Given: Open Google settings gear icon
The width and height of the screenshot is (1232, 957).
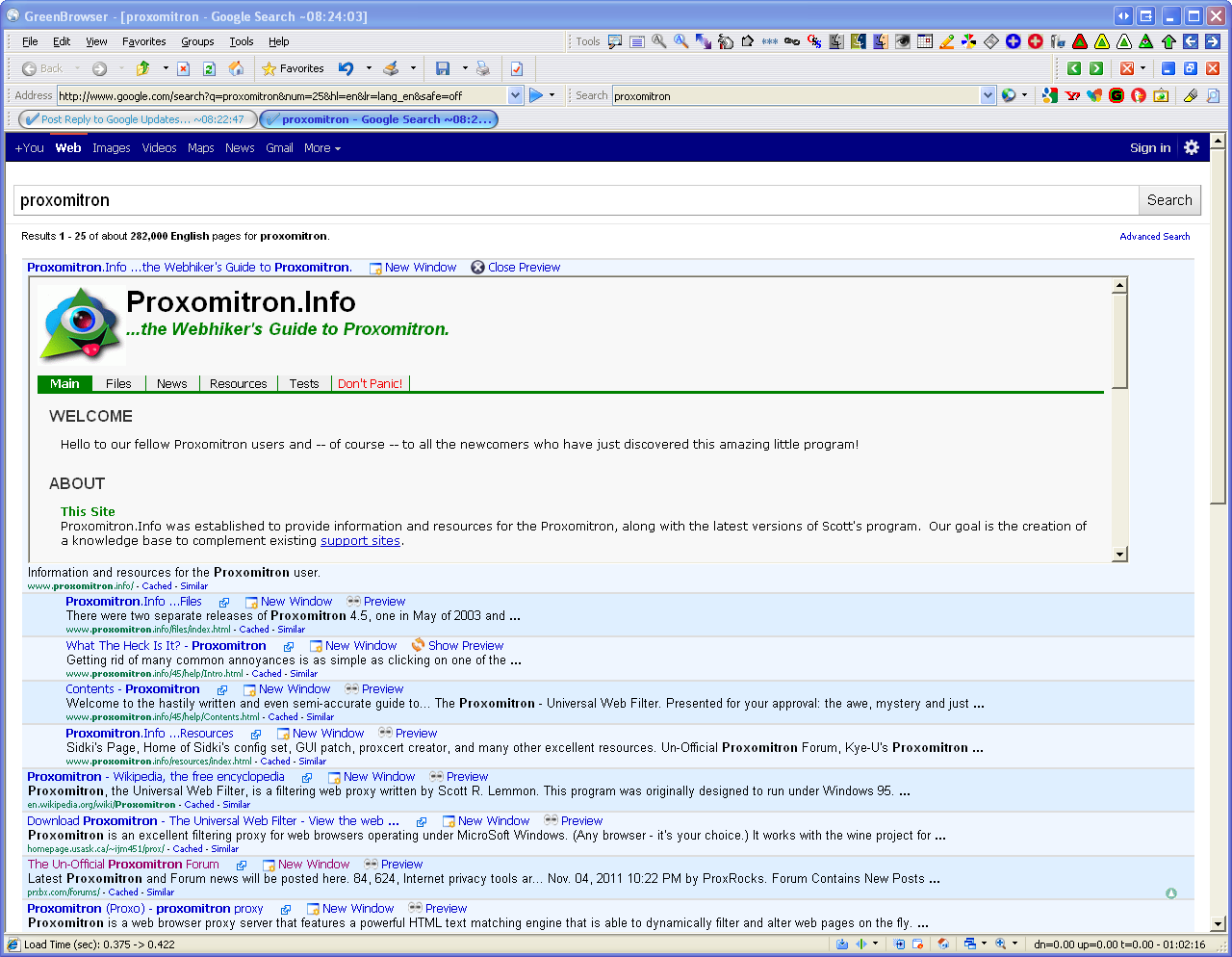Looking at the screenshot, I should (x=1192, y=147).
